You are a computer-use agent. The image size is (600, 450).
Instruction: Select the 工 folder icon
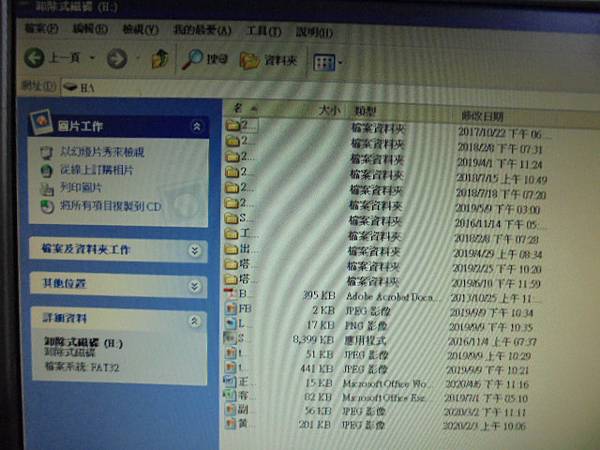pos(231,233)
